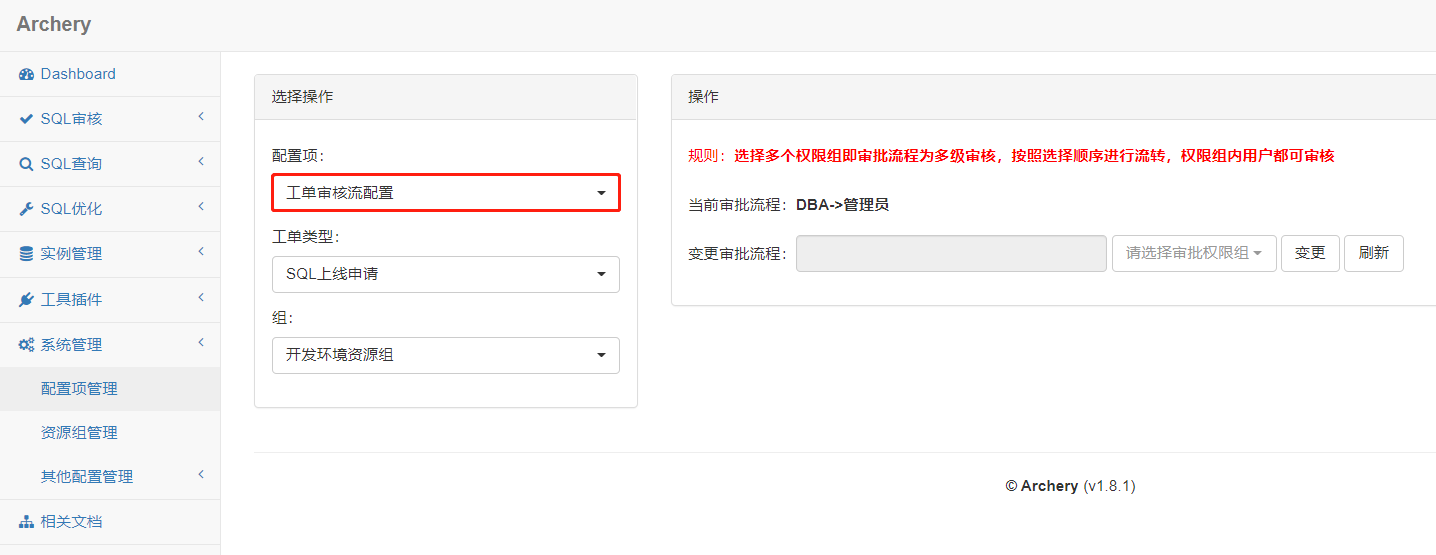This screenshot has width=1436, height=555.
Task: Click the SQL查询 magnifier icon
Action: click(x=27, y=164)
